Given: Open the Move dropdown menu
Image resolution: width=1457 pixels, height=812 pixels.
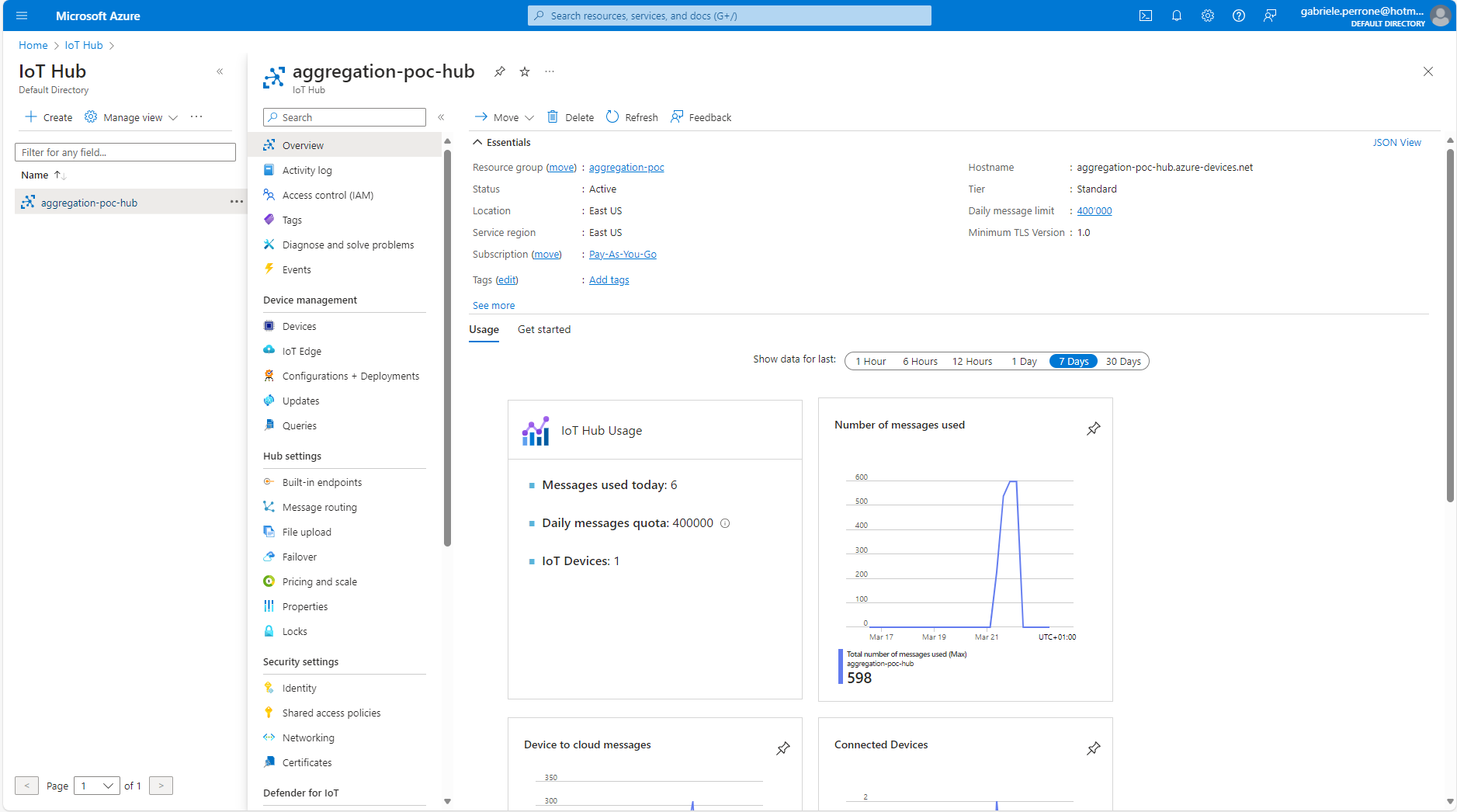Looking at the screenshot, I should [x=503, y=116].
